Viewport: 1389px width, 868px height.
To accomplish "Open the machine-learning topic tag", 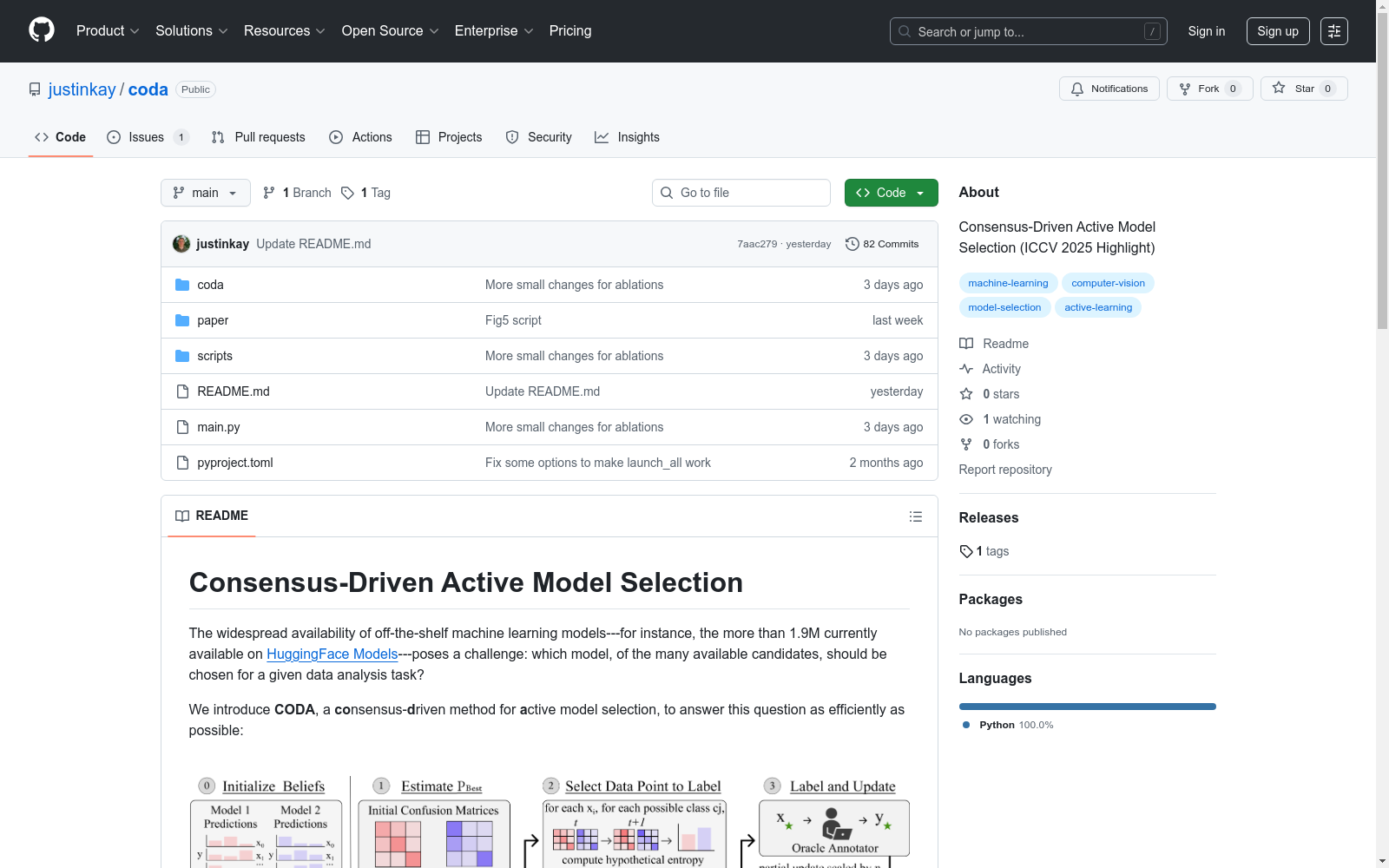I will click(1008, 283).
